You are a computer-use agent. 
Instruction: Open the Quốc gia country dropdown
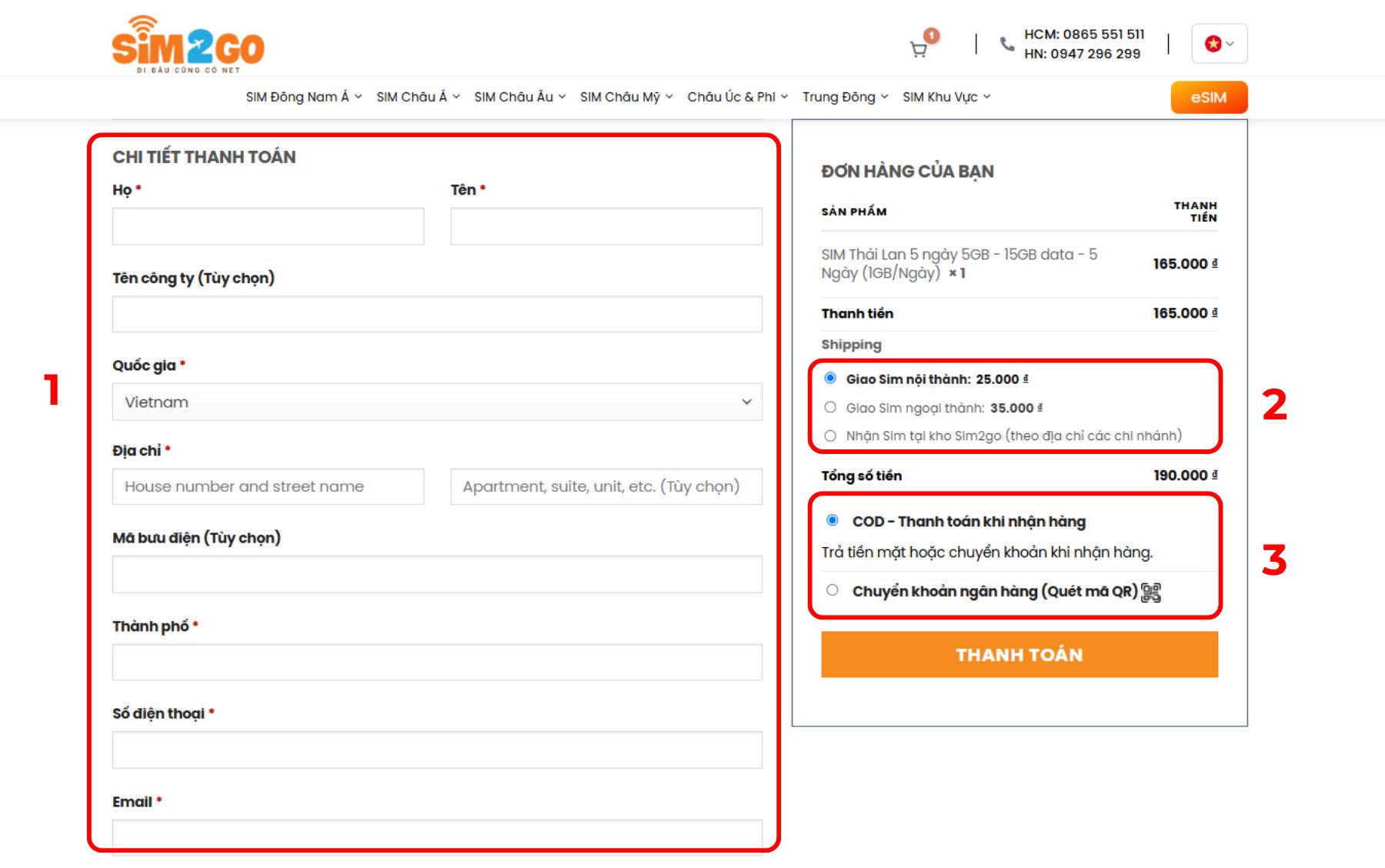pos(437,402)
